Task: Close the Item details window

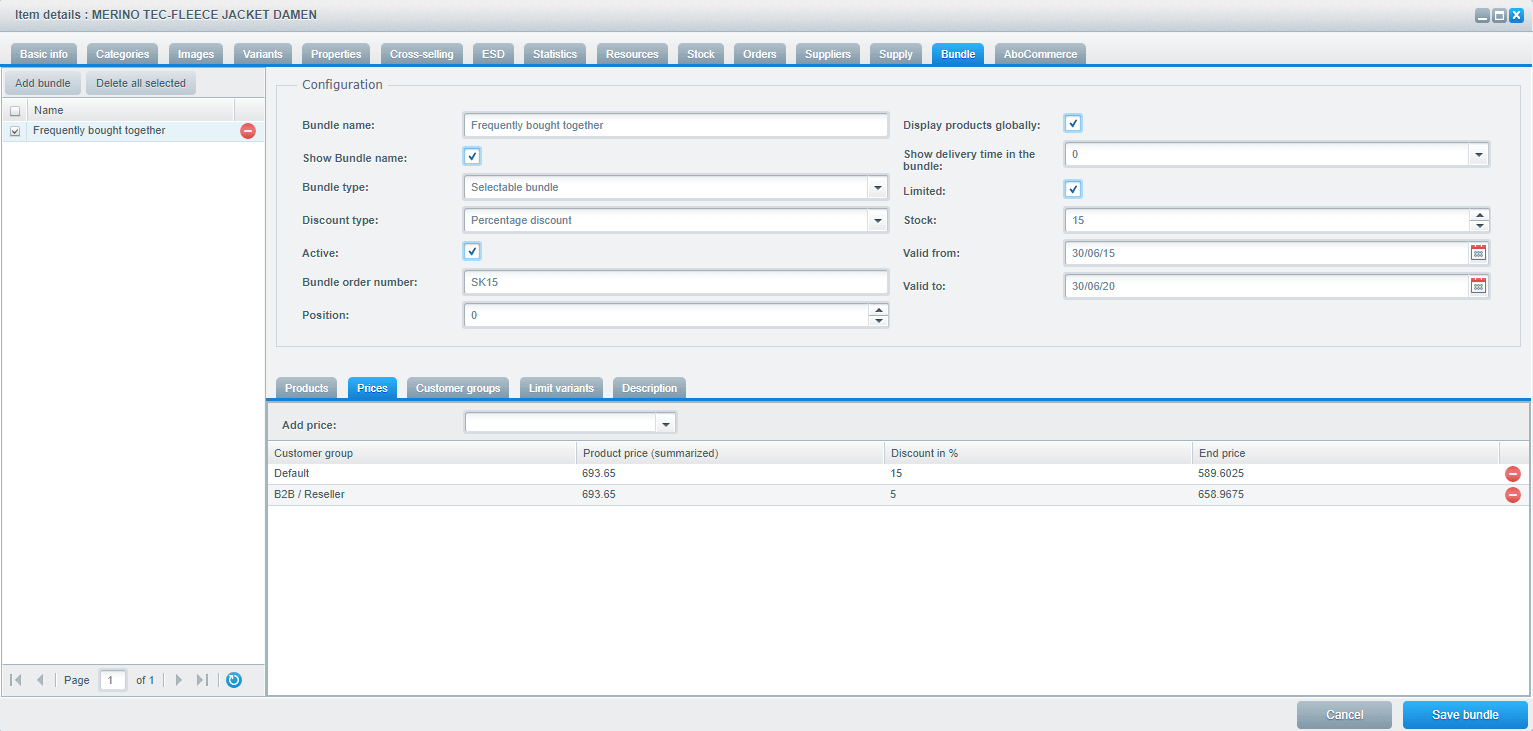Action: 1516,16
